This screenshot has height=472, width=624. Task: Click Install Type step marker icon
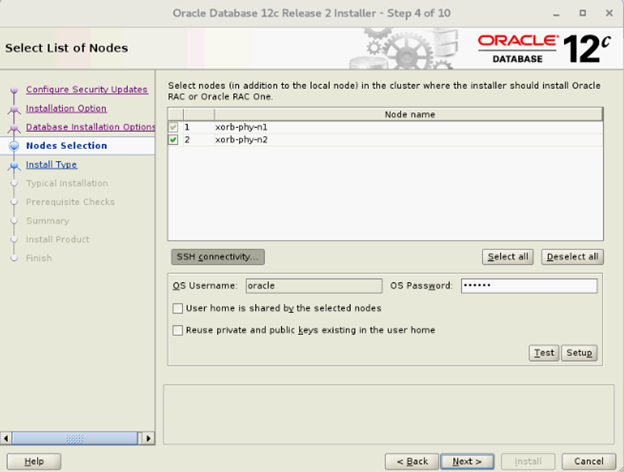(14, 166)
